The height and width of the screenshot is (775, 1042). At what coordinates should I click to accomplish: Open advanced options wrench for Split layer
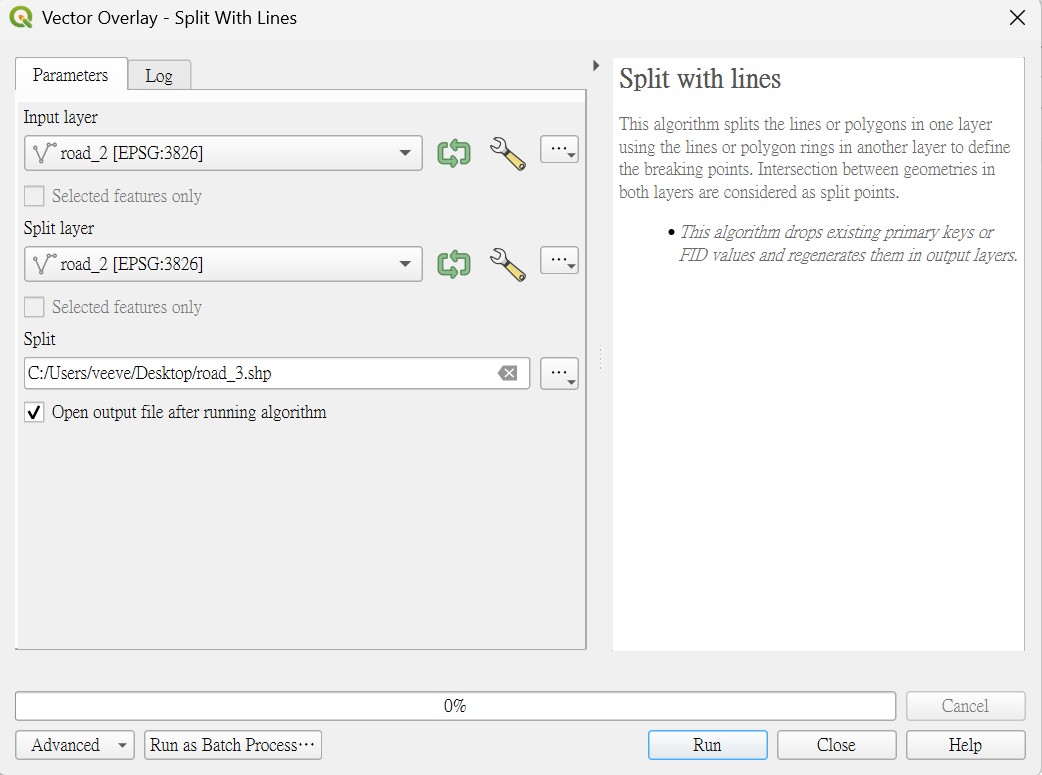(x=508, y=264)
